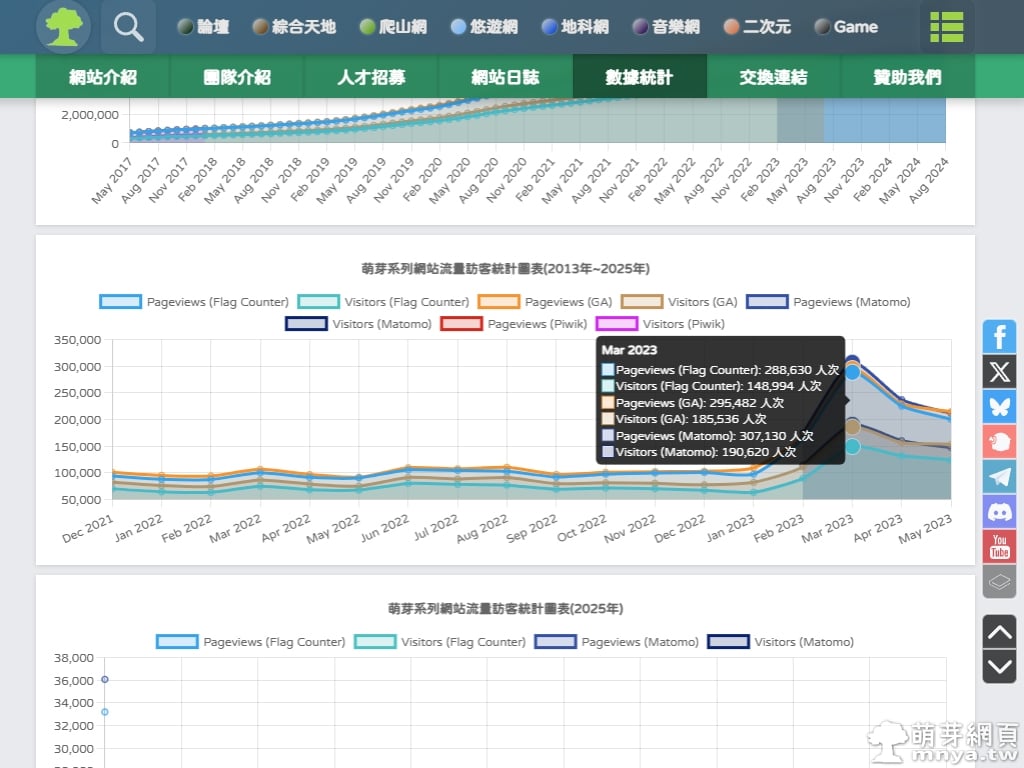The image size is (1024, 768).
Task: Open the 論壇 link in top bar
Action: (x=203, y=27)
